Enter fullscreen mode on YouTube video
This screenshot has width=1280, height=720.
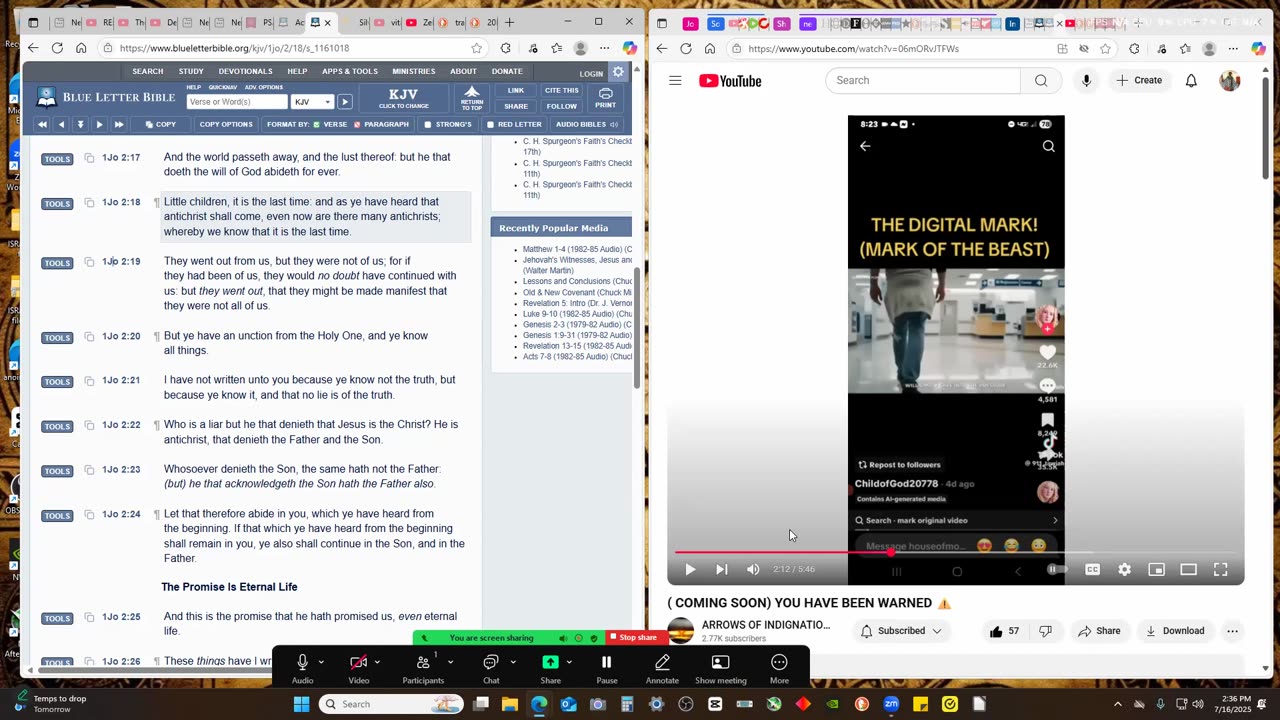coord(1220,569)
